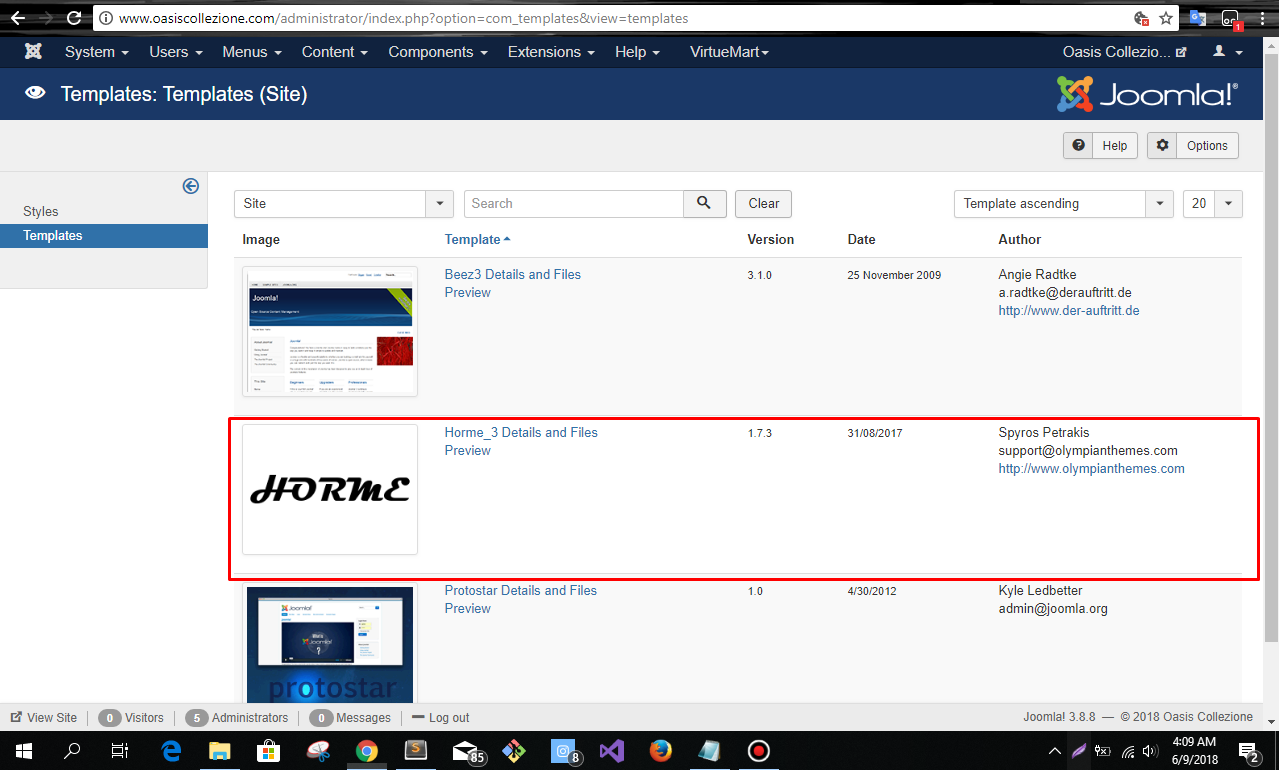Image resolution: width=1279 pixels, height=770 pixels.
Task: Click the Horme template thumbnail
Action: click(330, 489)
